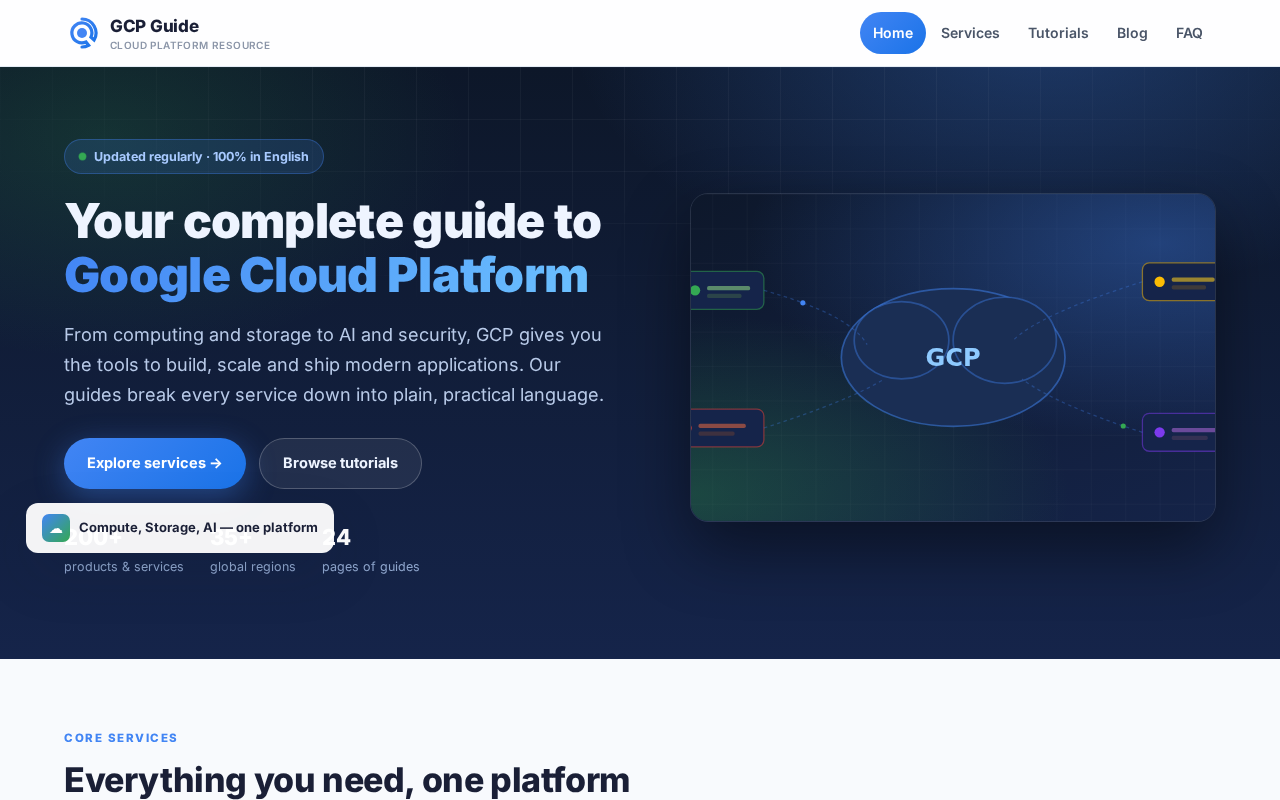Click the cloud icon in the floating badge
The height and width of the screenshot is (800, 1280).
pyautogui.click(x=56, y=528)
